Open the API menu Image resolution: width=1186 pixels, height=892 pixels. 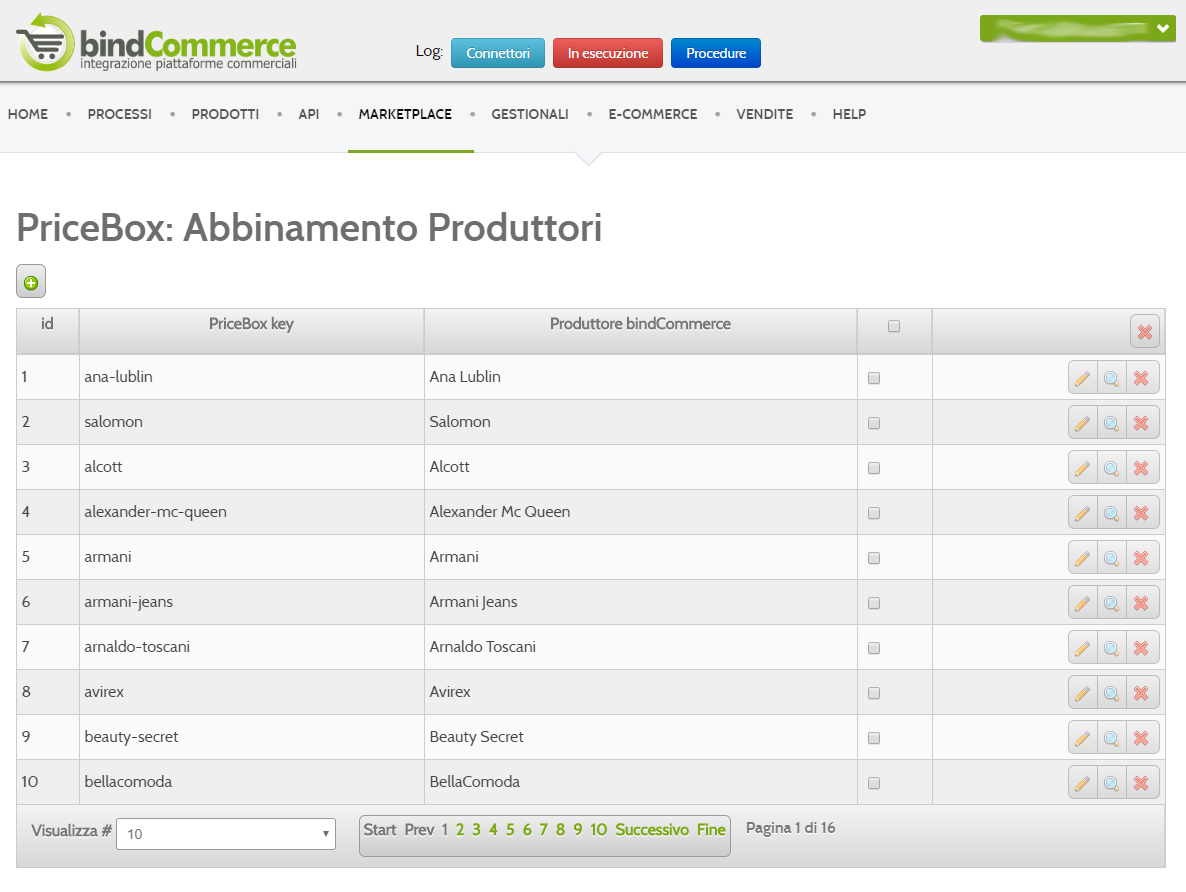coord(309,114)
